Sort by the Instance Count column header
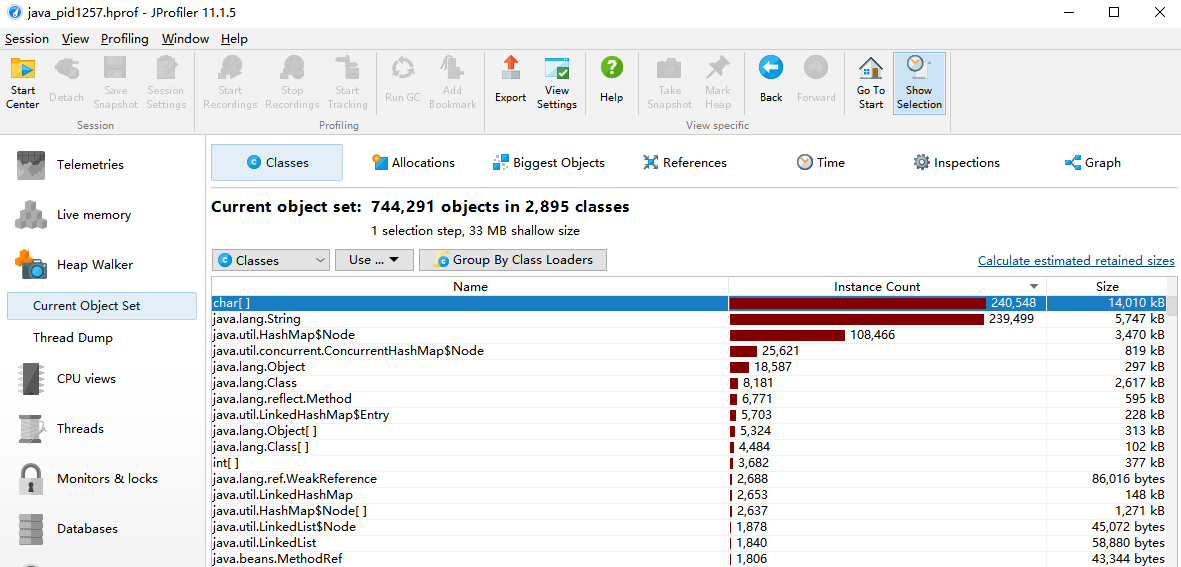Screen dimensions: 1181x567 [x=877, y=287]
